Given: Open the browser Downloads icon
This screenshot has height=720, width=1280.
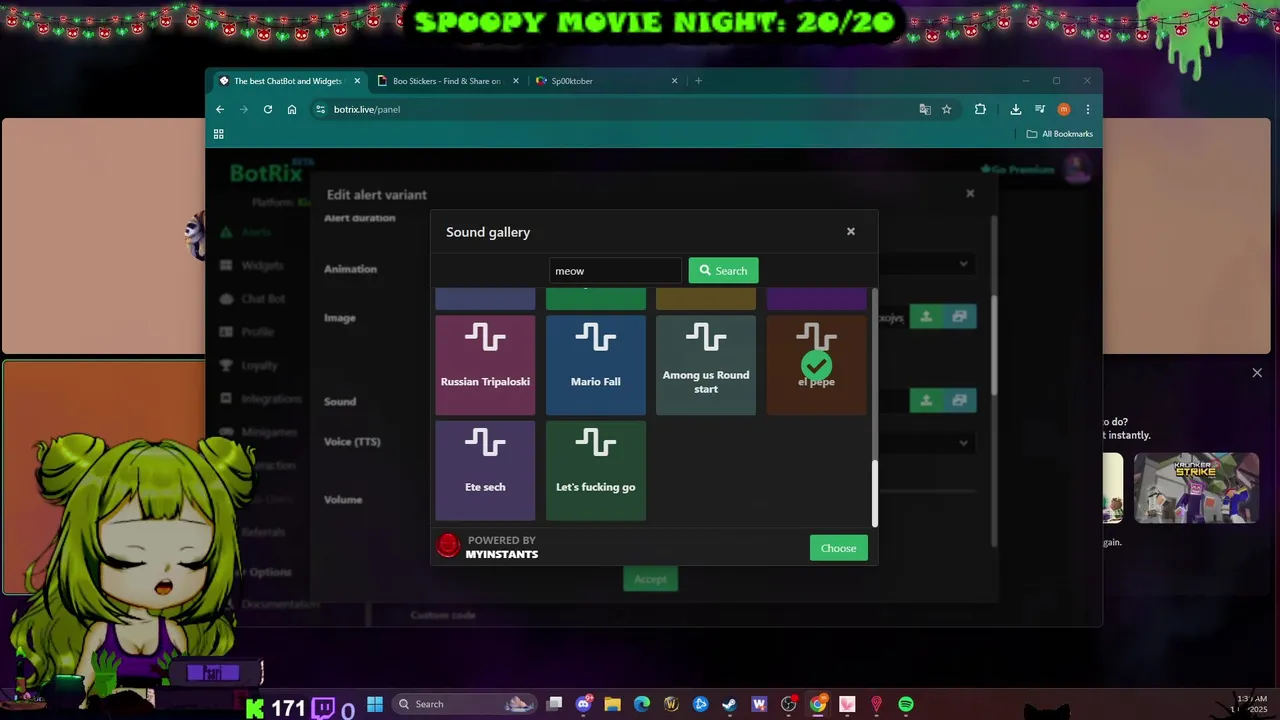Looking at the screenshot, I should [1016, 109].
